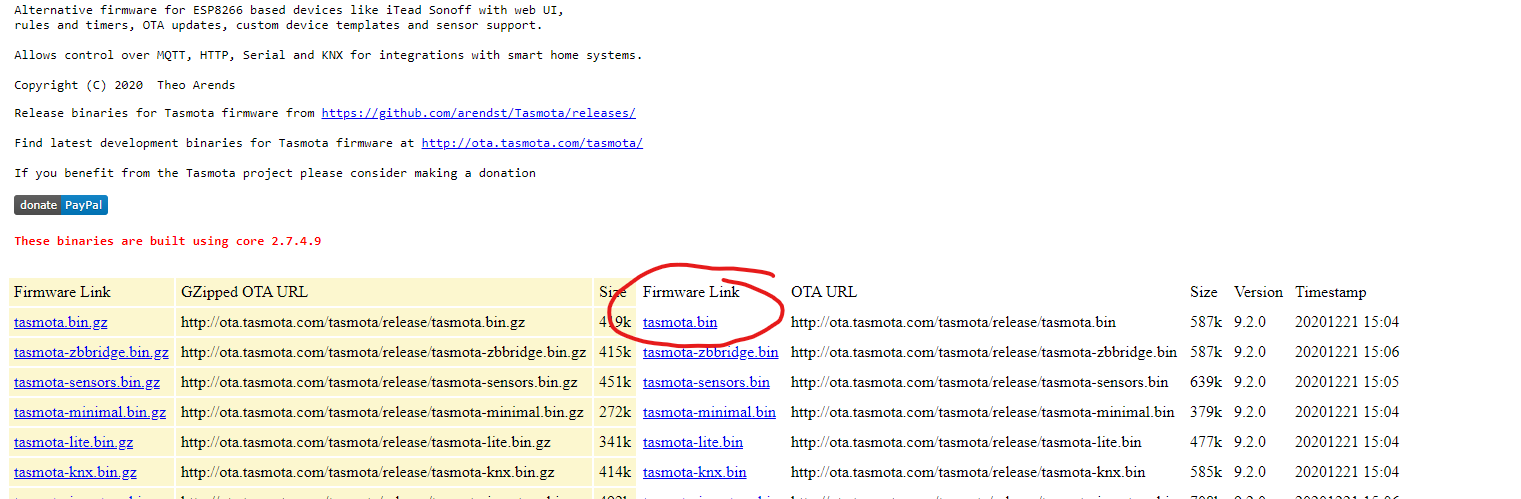Image resolution: width=1521 pixels, height=499 pixels.
Task: Download tasmota-knx.bin.gz firmware
Action: pos(75,472)
